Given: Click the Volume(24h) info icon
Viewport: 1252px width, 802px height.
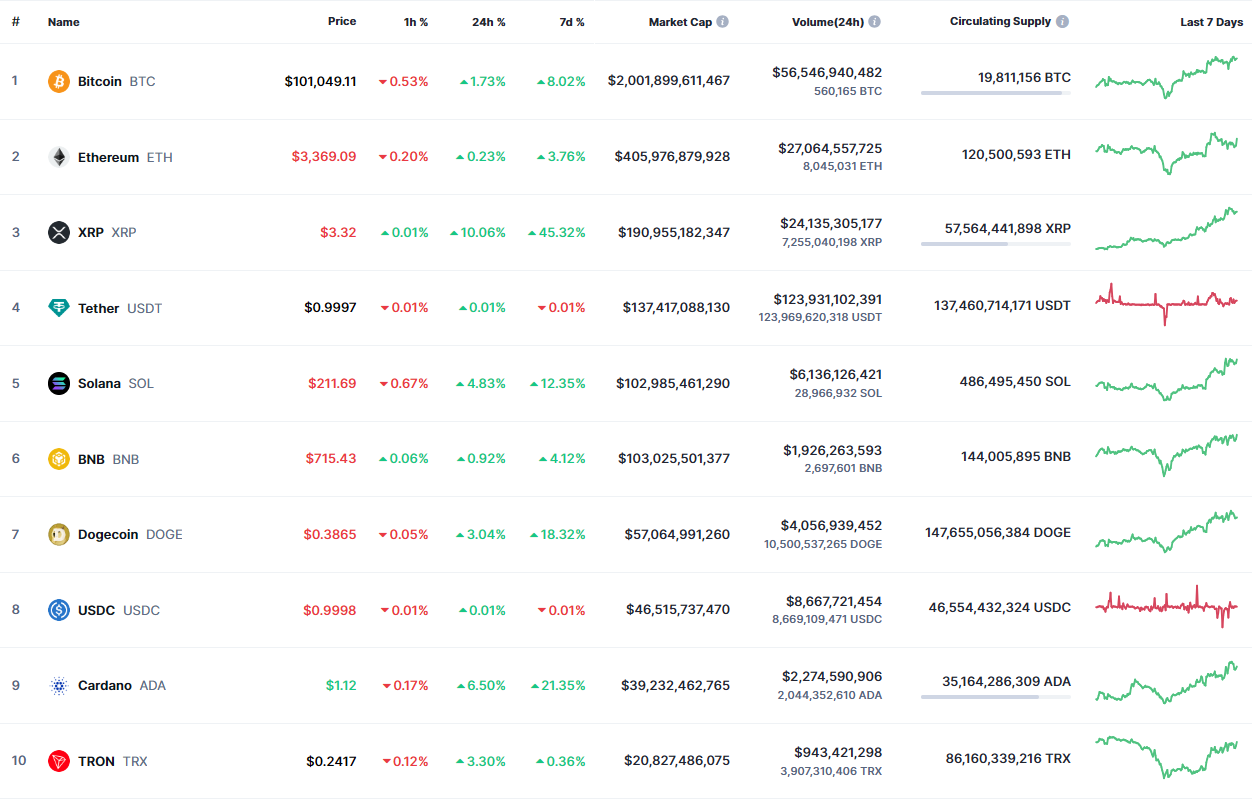Looking at the screenshot, I should (874, 21).
